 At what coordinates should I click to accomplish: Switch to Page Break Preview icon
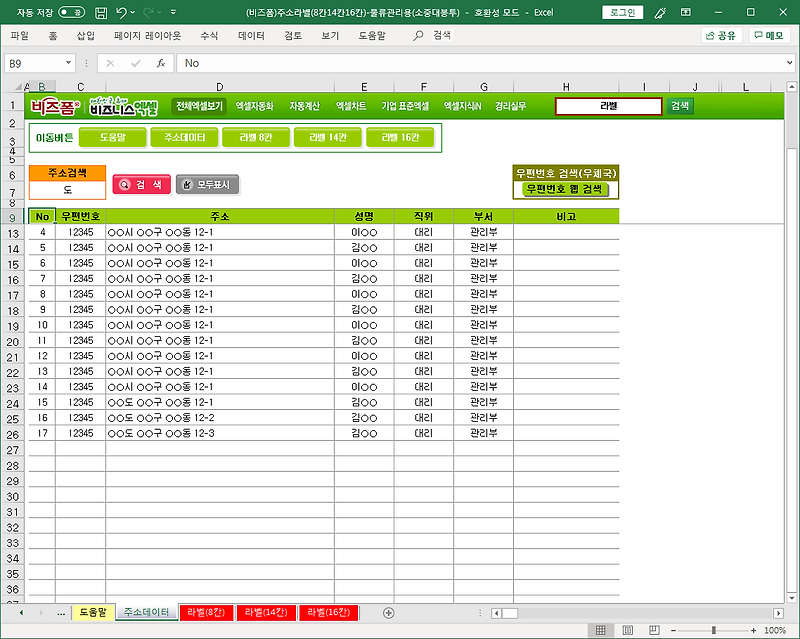pos(654,630)
